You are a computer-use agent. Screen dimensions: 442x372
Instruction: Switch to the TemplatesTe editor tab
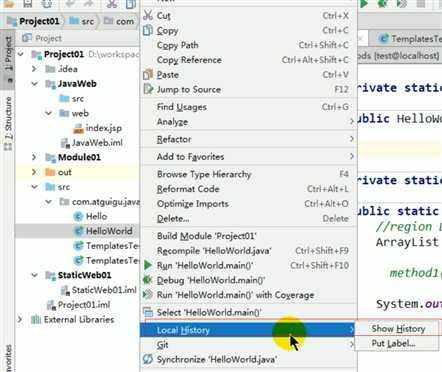(x=409, y=39)
